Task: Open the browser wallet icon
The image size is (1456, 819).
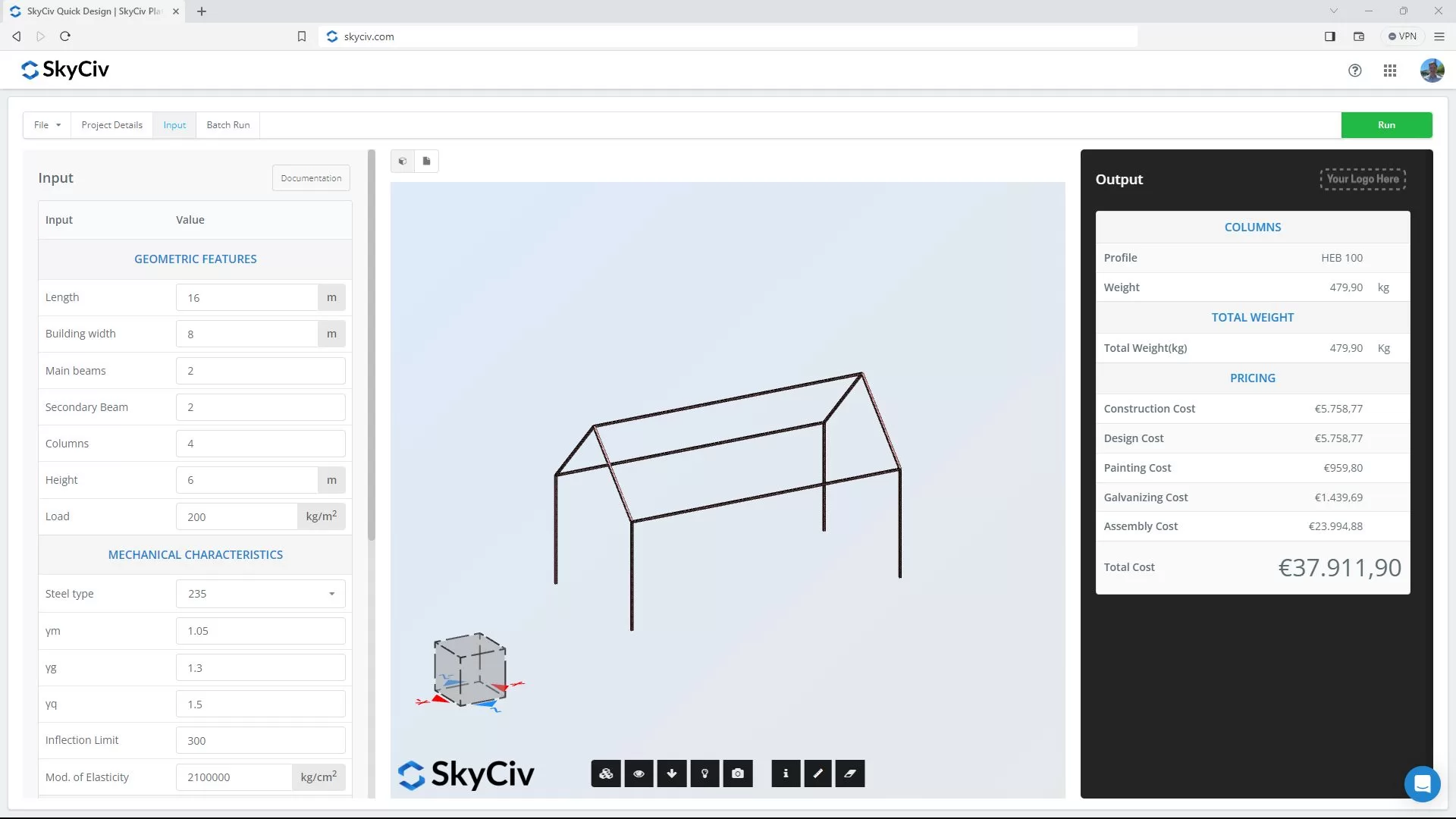Action: coord(1359,36)
